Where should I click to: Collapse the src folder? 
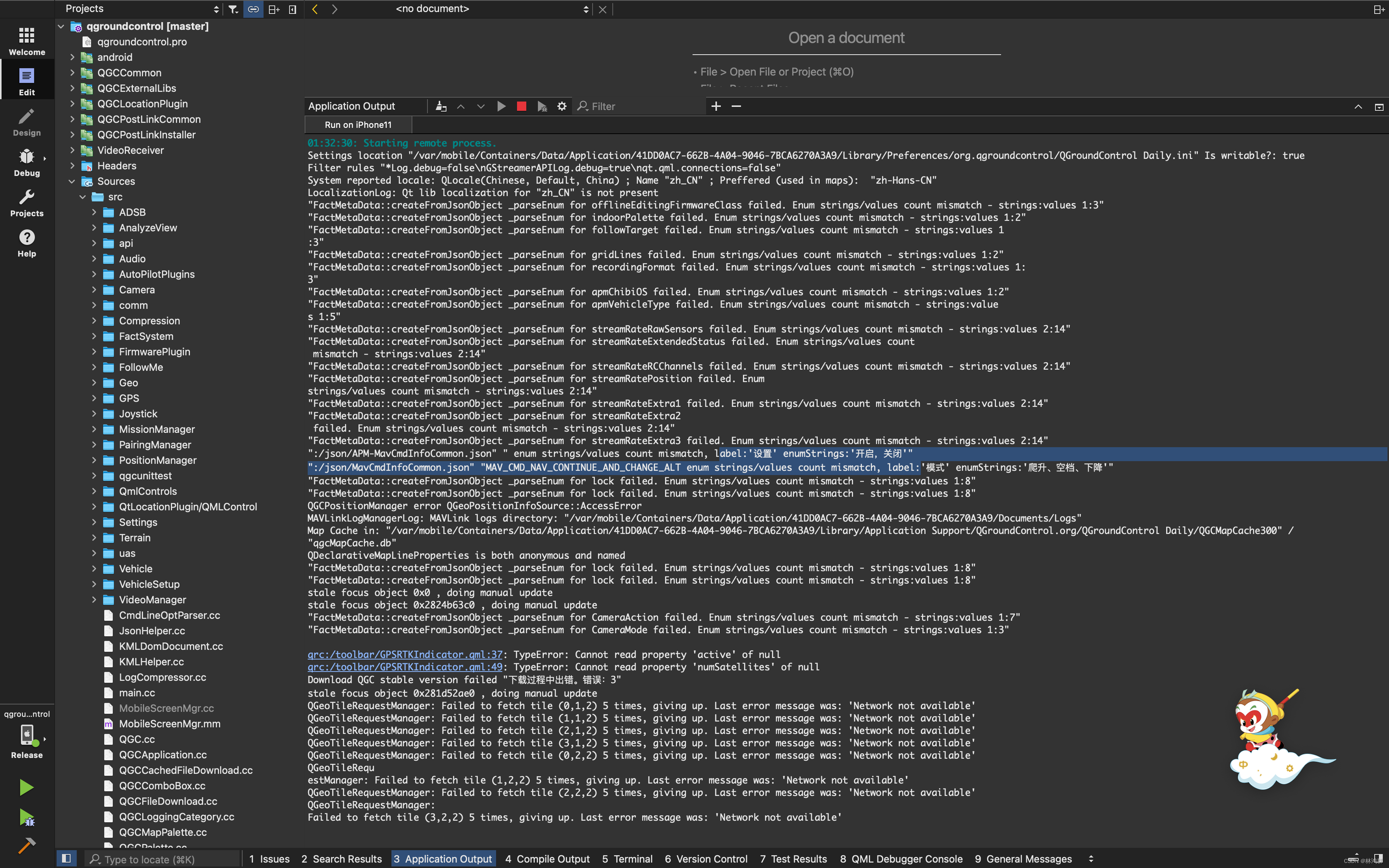(83, 197)
